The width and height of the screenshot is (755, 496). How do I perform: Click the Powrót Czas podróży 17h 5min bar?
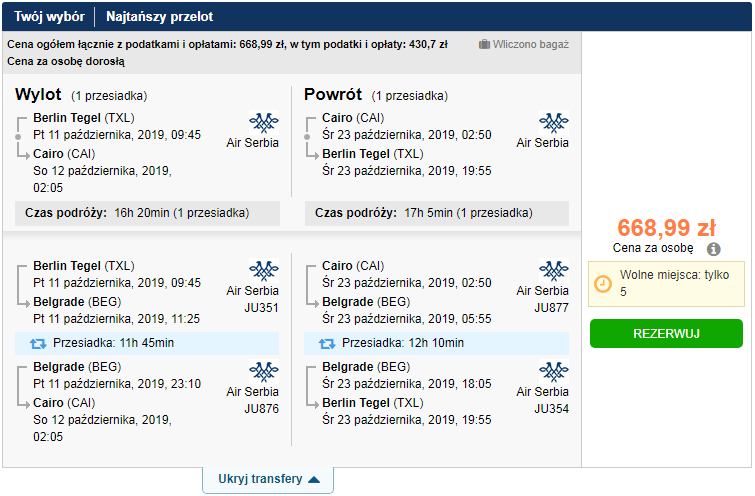pos(437,213)
